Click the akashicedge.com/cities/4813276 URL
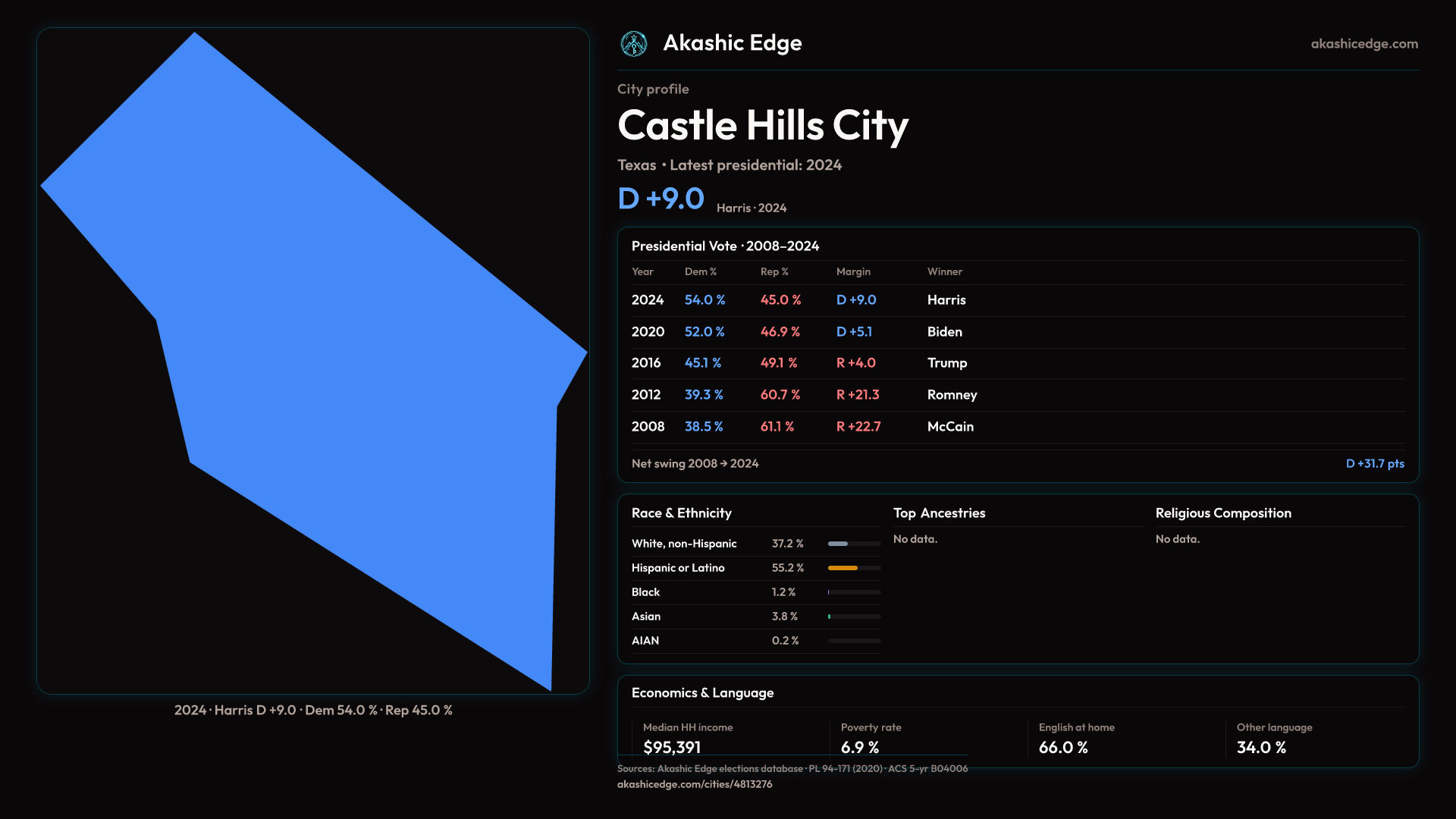Viewport: 1456px width, 819px height. pyautogui.click(x=694, y=784)
